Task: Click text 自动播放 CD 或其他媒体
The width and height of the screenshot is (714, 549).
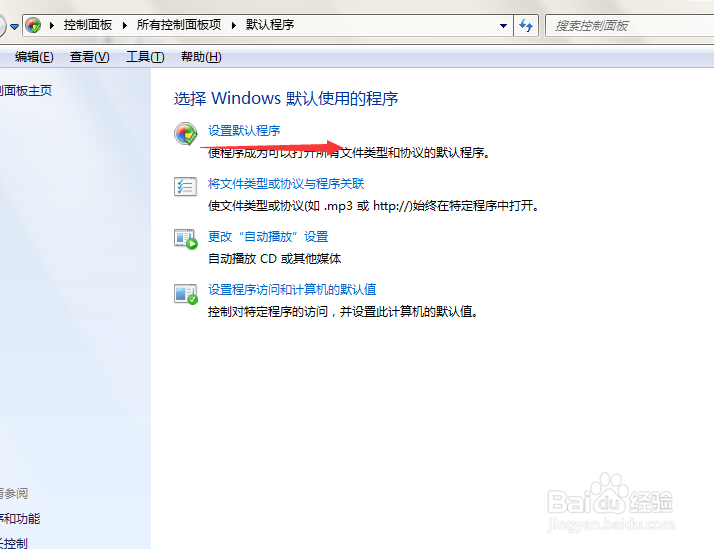Action: tap(275, 259)
